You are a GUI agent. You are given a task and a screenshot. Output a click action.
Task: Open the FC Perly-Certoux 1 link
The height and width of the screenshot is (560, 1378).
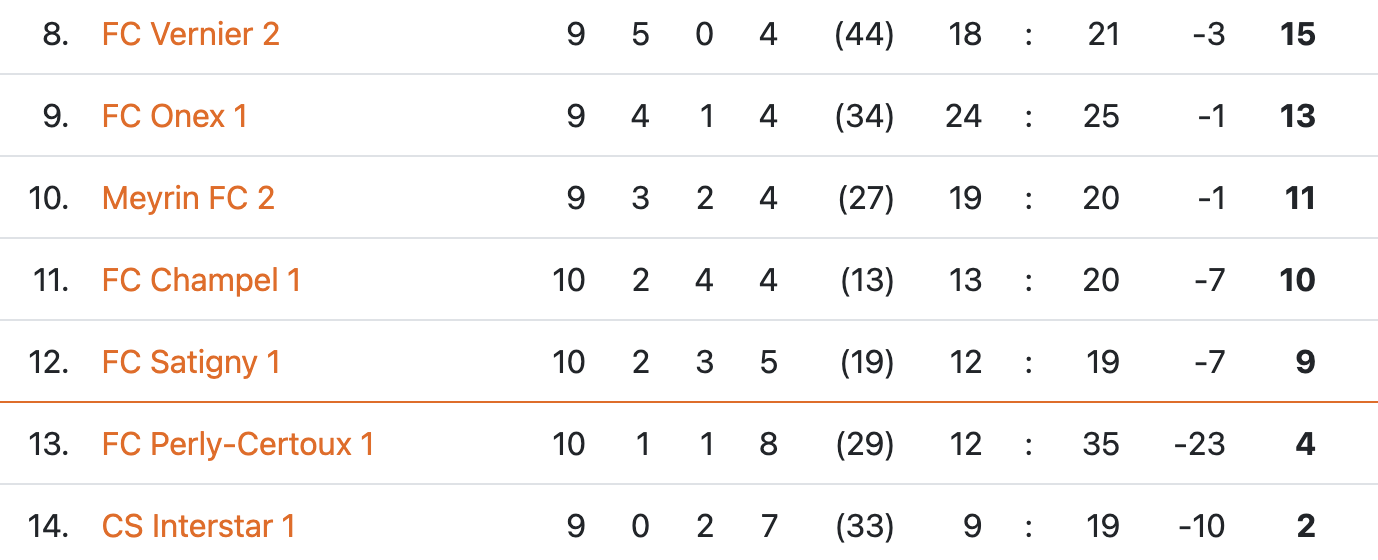tap(238, 445)
